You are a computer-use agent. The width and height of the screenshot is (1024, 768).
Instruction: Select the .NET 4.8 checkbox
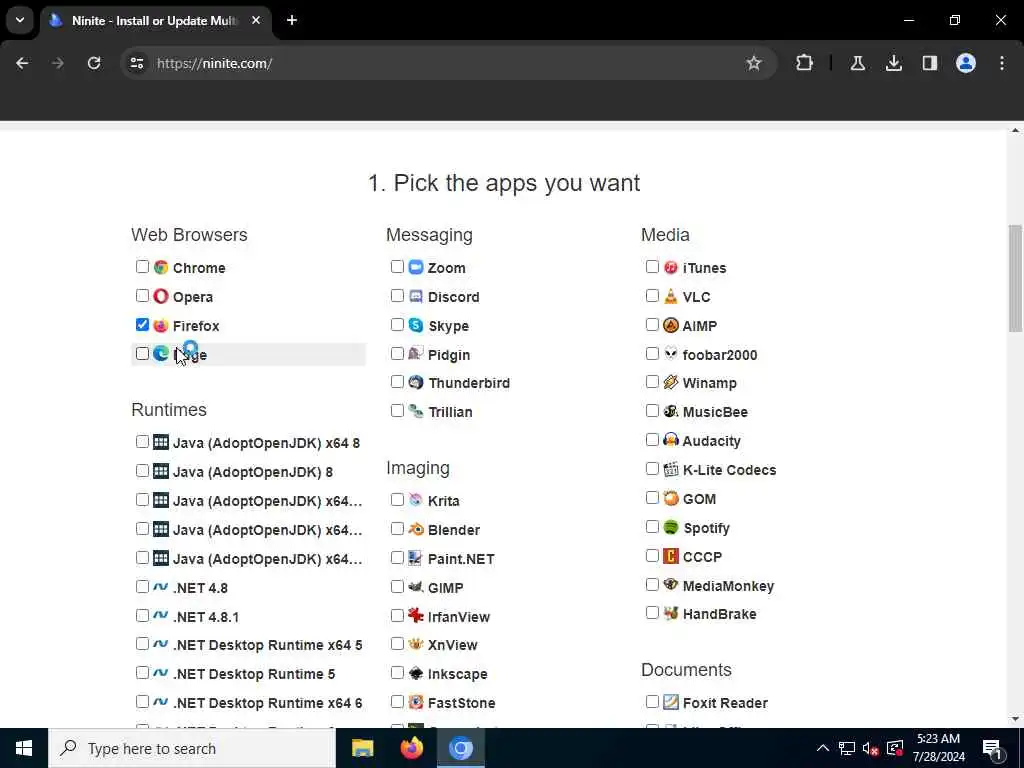point(142,586)
